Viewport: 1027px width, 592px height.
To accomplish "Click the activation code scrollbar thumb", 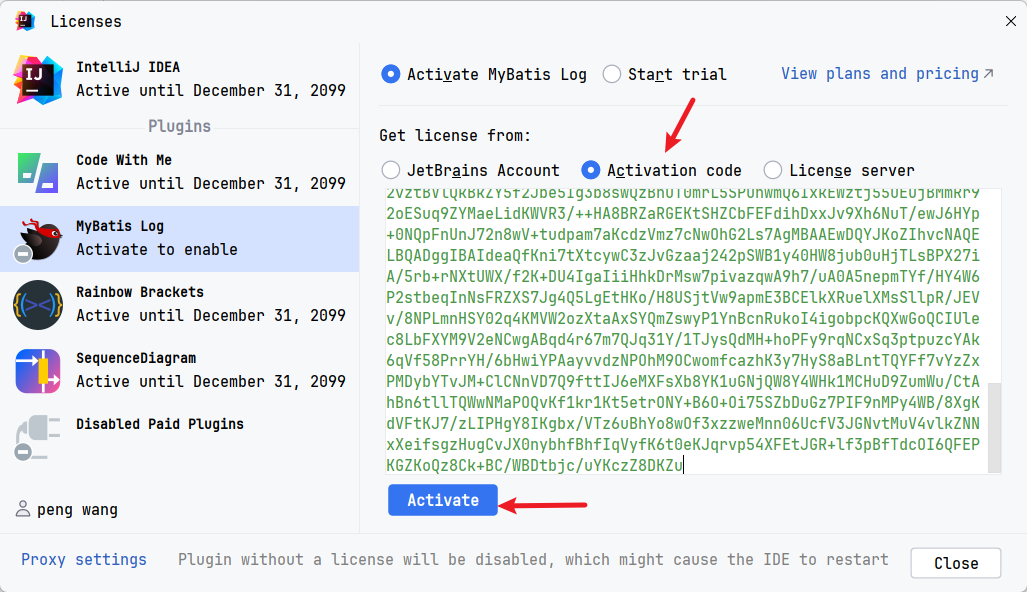I will [994, 427].
